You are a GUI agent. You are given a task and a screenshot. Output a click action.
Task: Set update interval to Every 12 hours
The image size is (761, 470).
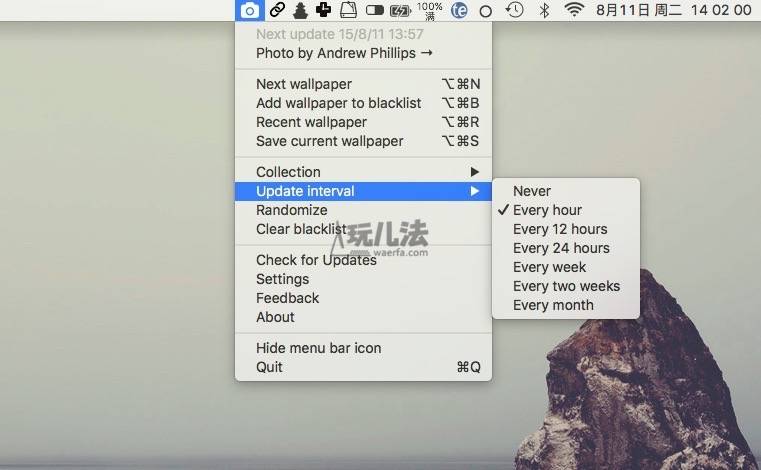tap(566, 229)
